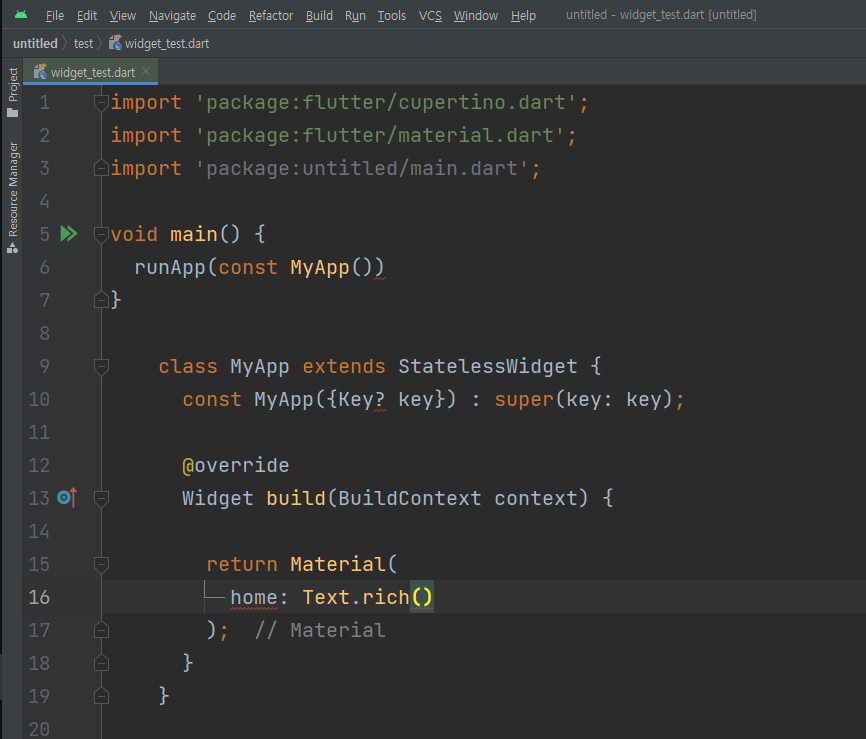
Task: Click the // Material closing comment
Action: [x=320, y=630]
